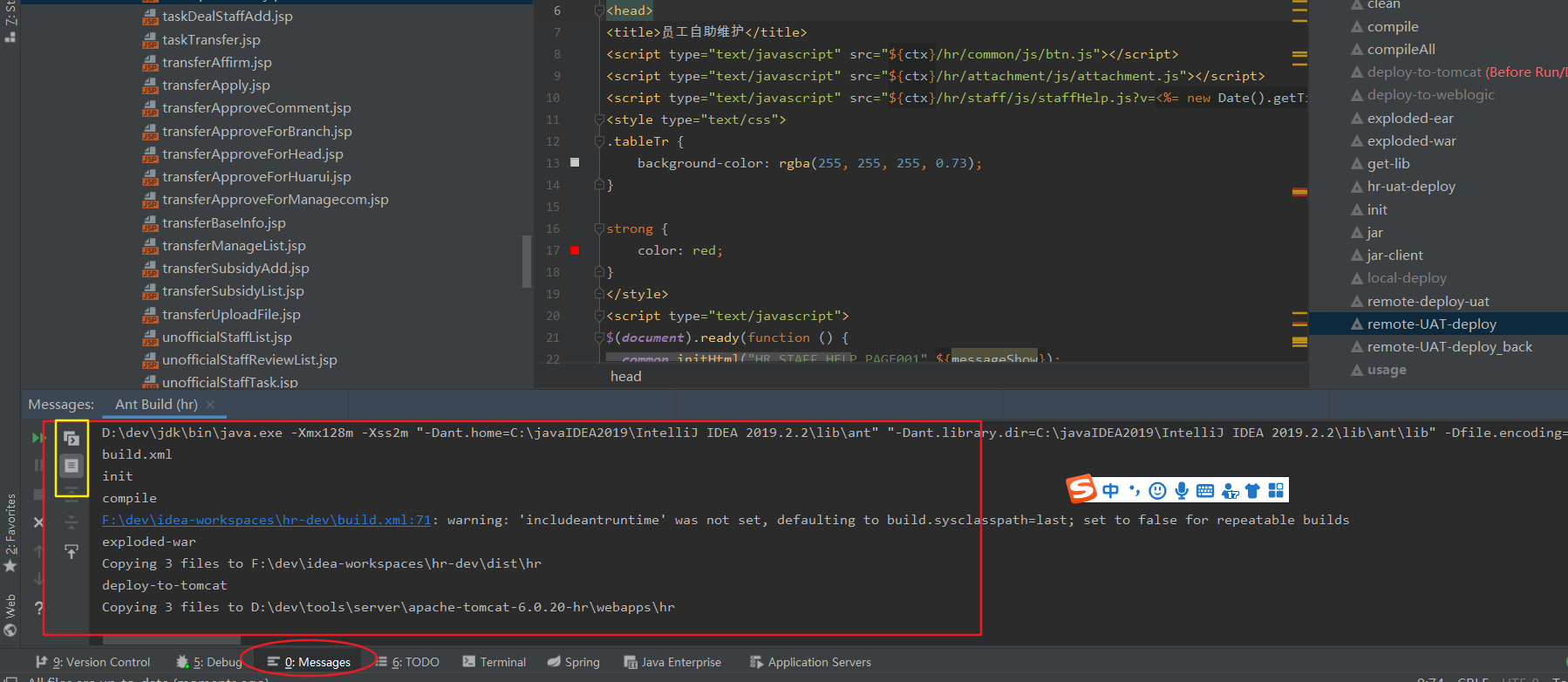The width and height of the screenshot is (1568, 682).
Task: Collapse the strong rule fold on line 16
Action: tap(599, 228)
